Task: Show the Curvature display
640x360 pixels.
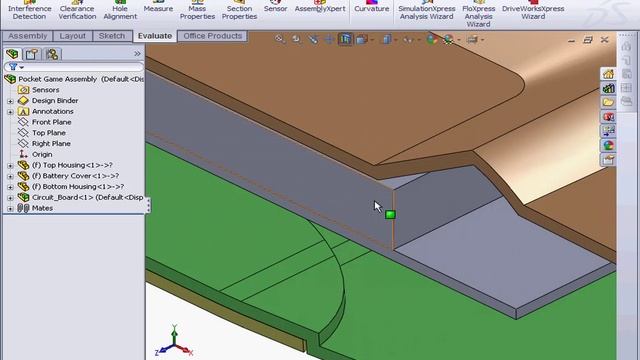Action: tap(371, 7)
